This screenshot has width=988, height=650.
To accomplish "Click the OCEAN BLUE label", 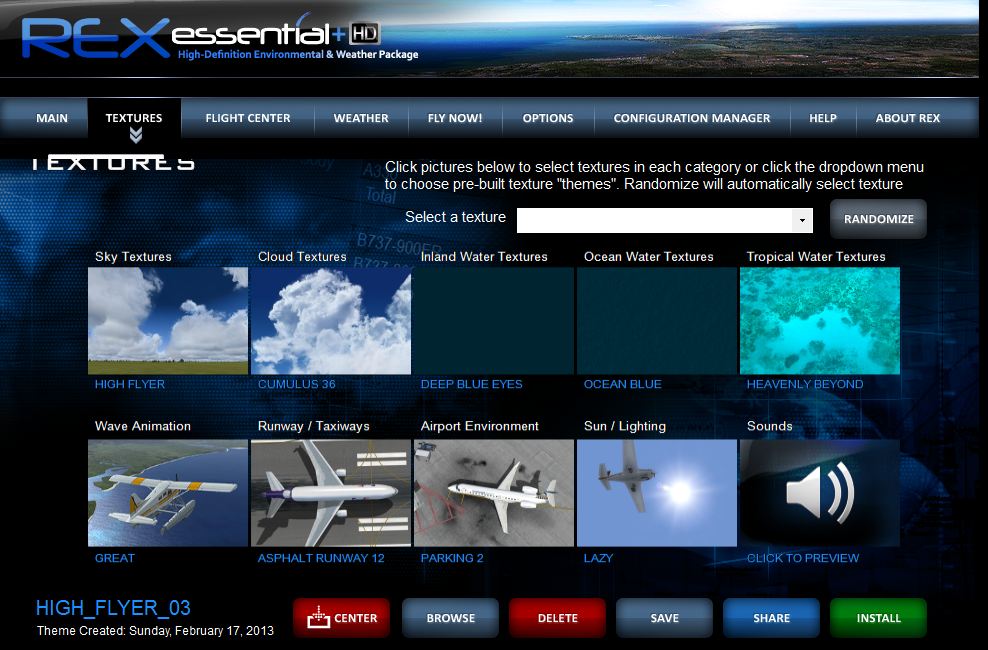I will pyautogui.click(x=623, y=384).
